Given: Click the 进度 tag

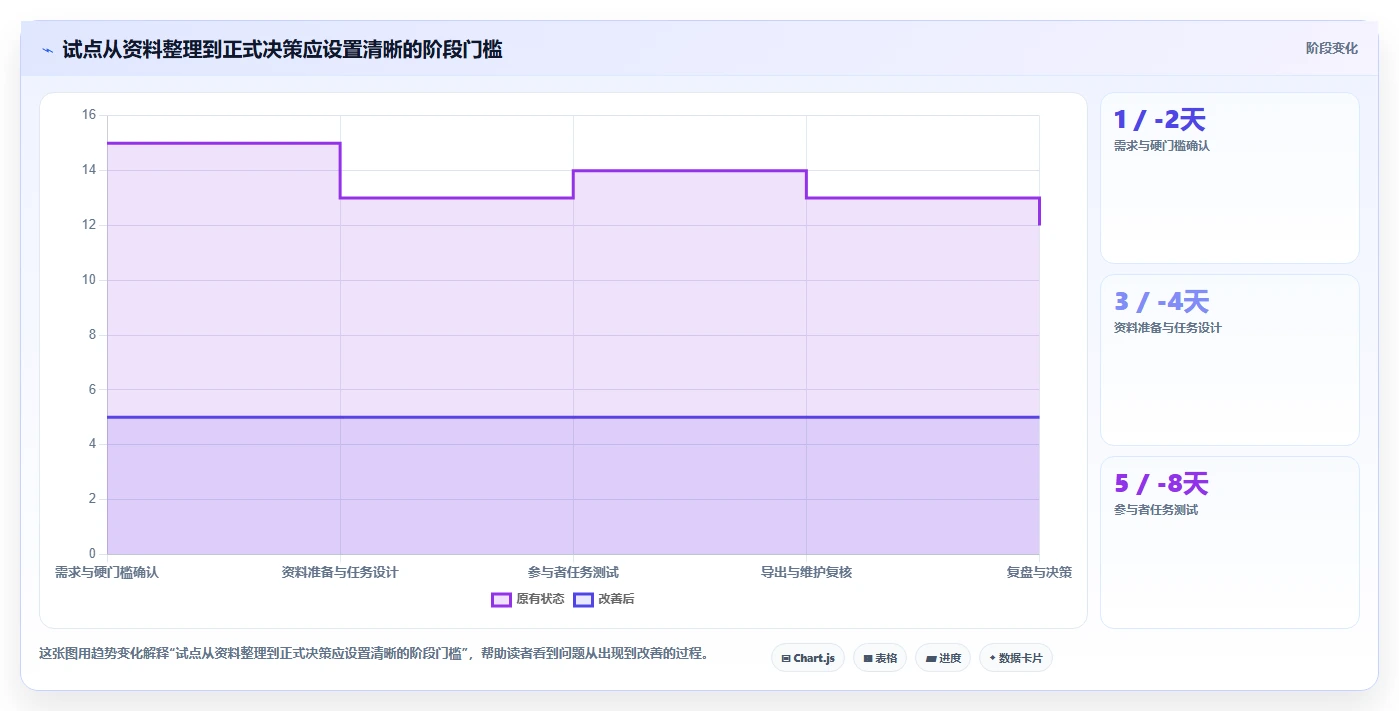Looking at the screenshot, I should [943, 658].
